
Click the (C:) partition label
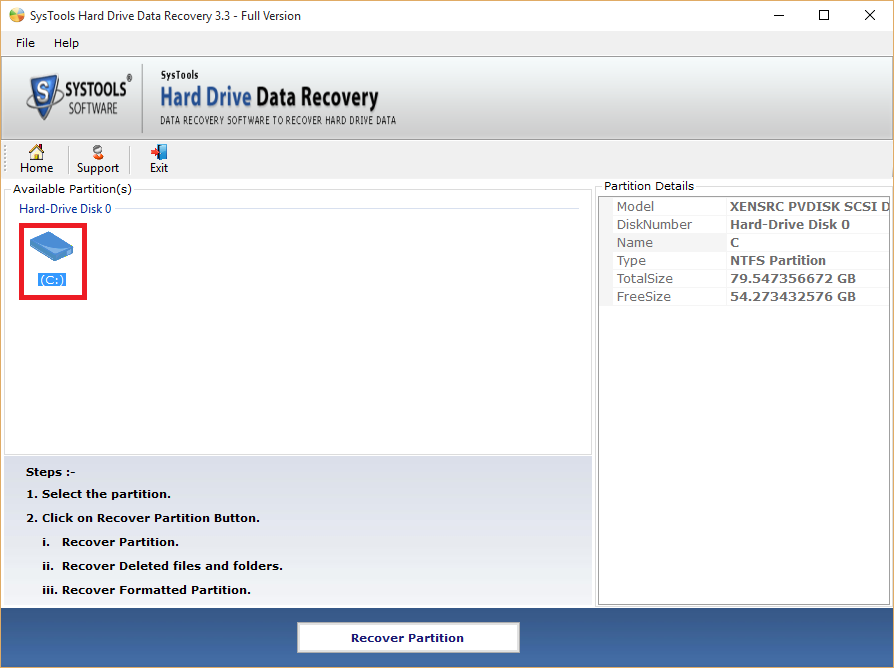pos(52,280)
